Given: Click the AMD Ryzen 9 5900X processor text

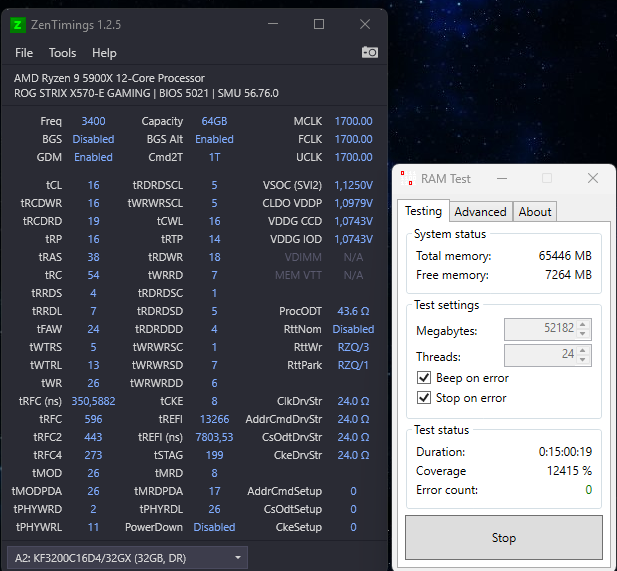Looking at the screenshot, I should click(x=109, y=78).
